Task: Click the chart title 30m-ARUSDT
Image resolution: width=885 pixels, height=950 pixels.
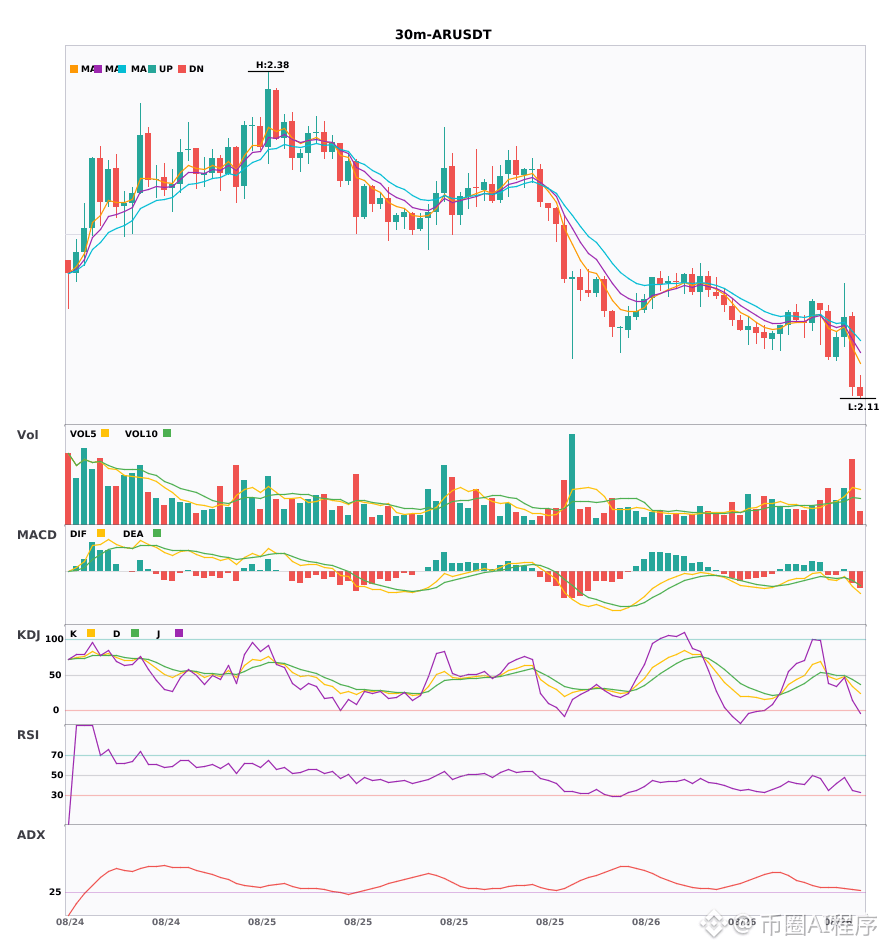Action: (x=443, y=35)
